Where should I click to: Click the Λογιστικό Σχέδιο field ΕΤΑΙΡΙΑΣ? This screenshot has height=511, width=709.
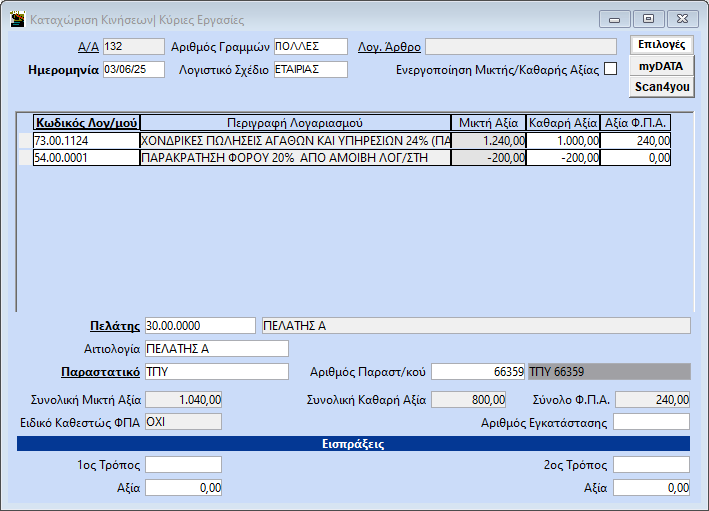coord(311,70)
